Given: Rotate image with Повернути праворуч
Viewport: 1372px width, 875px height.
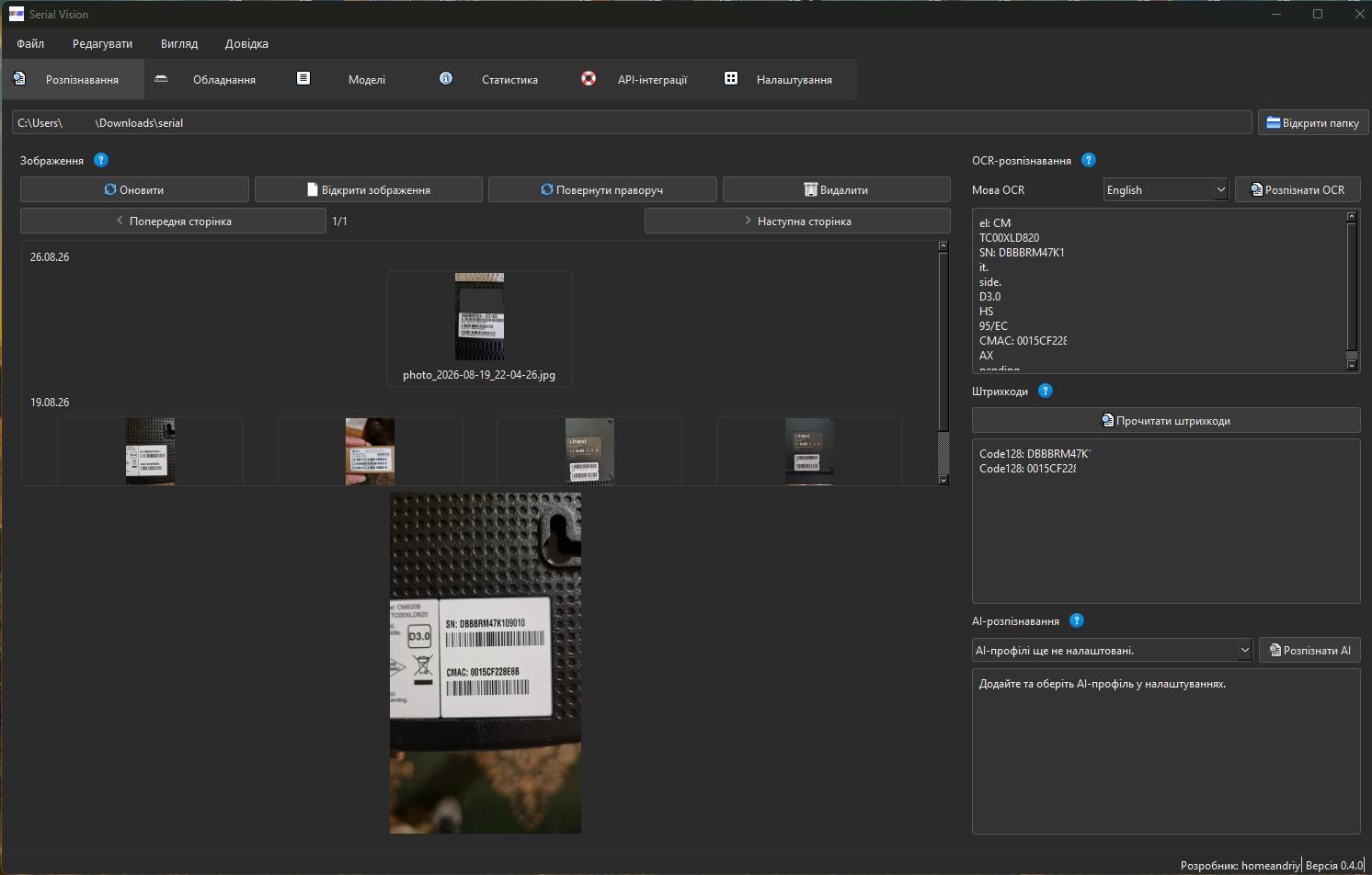Looking at the screenshot, I should pyautogui.click(x=602, y=189).
